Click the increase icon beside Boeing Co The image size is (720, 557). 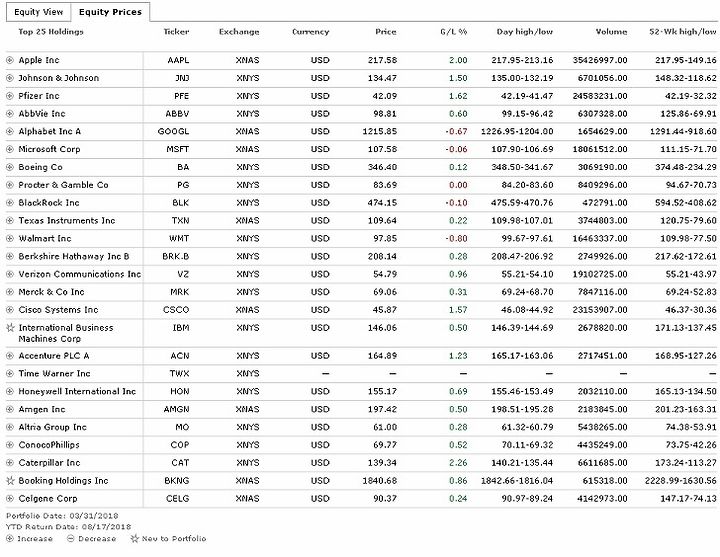pyautogui.click(x=10, y=167)
